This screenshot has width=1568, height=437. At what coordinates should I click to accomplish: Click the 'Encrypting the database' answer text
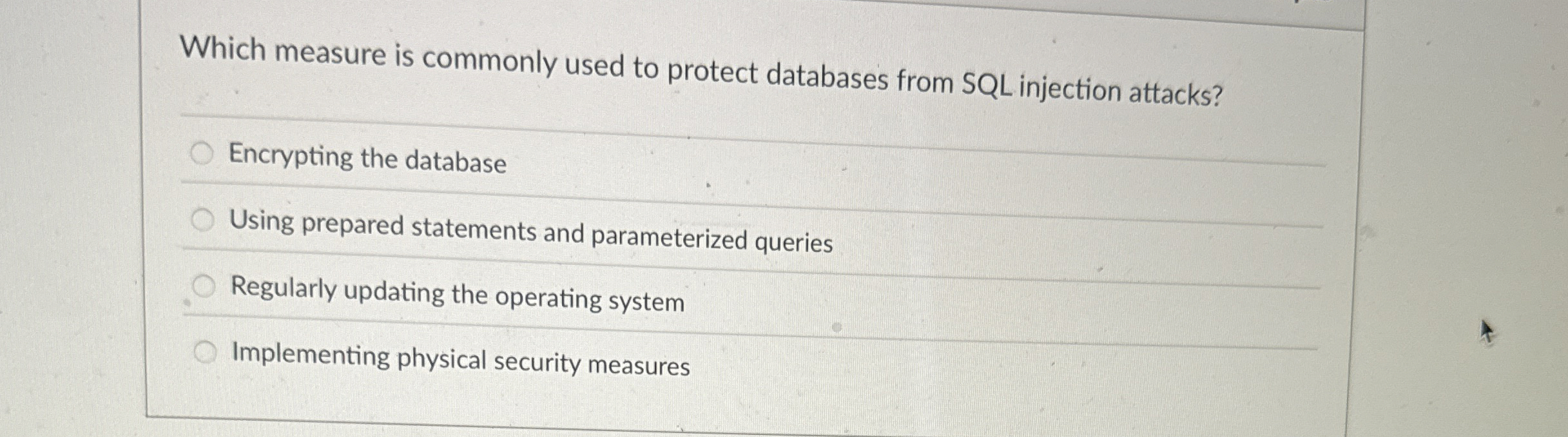click(x=367, y=159)
